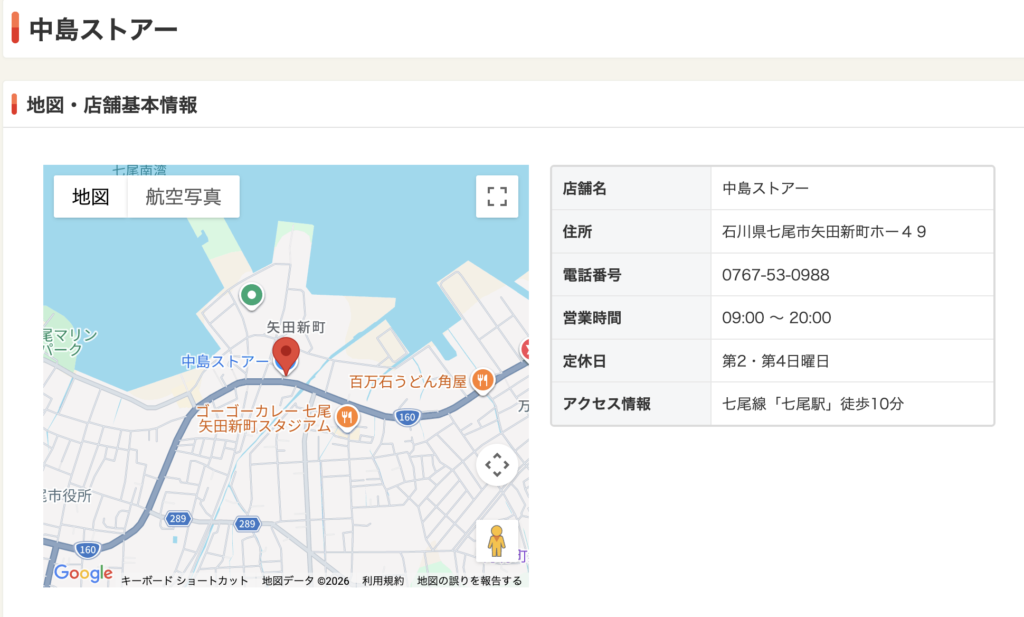Screen dimensions: 1024x617
Task: Switch to 航空写真 satellite view
Action: tap(183, 197)
